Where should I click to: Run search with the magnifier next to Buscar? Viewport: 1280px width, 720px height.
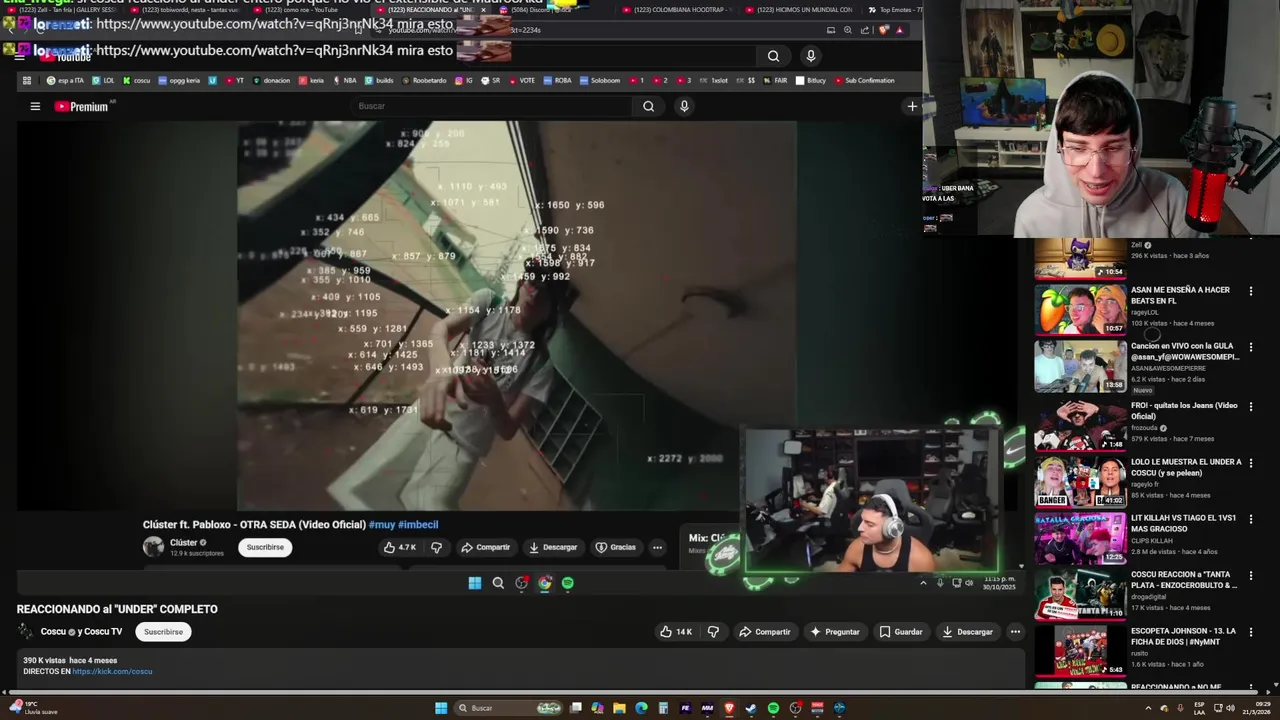648,106
